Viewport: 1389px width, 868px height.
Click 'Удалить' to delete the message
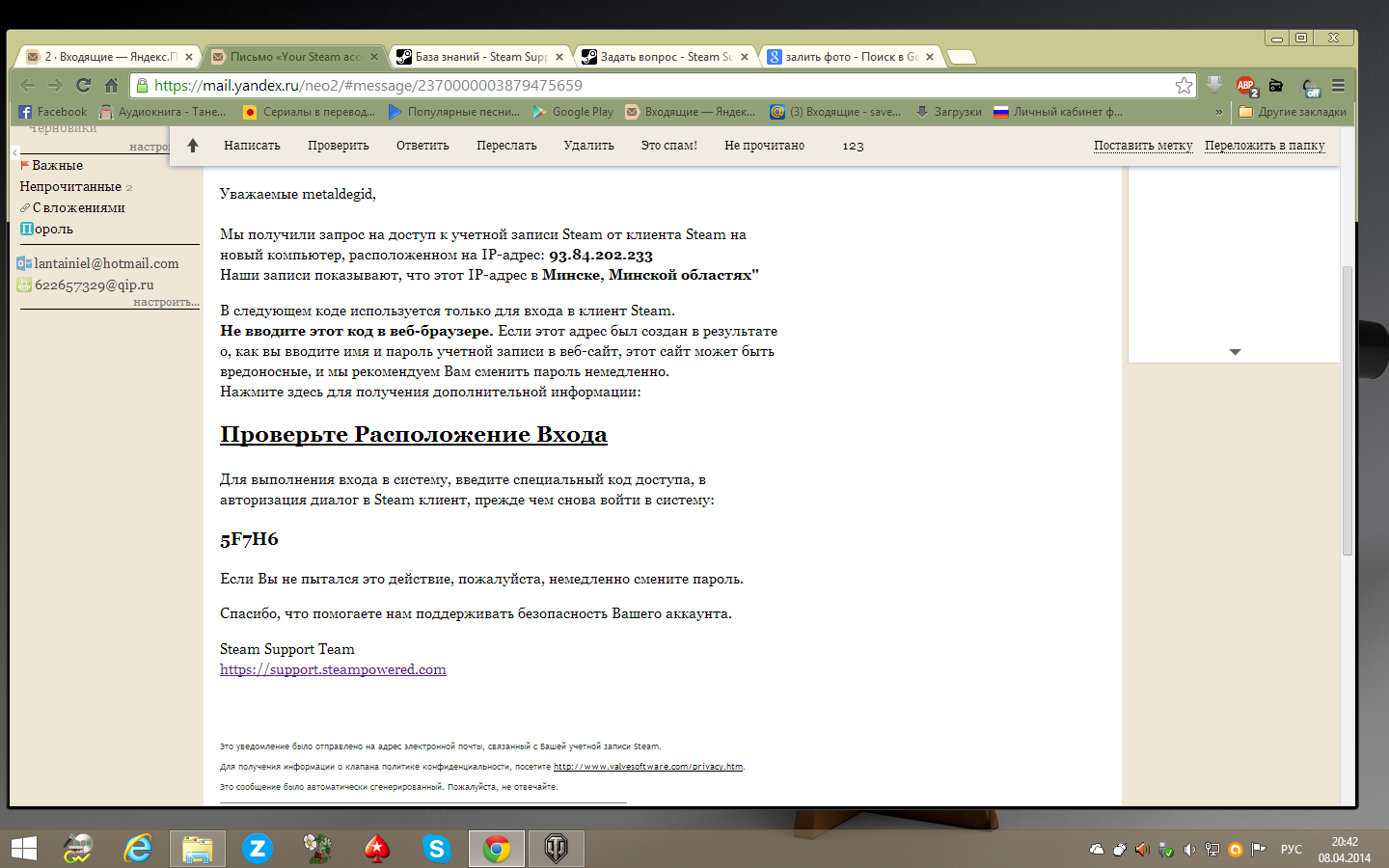point(589,146)
